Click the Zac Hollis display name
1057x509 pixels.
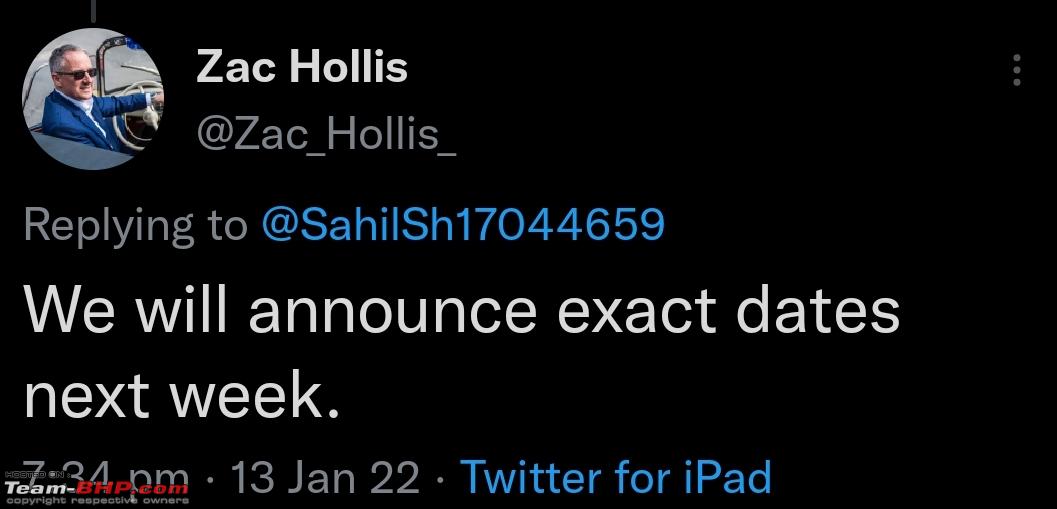(x=302, y=67)
